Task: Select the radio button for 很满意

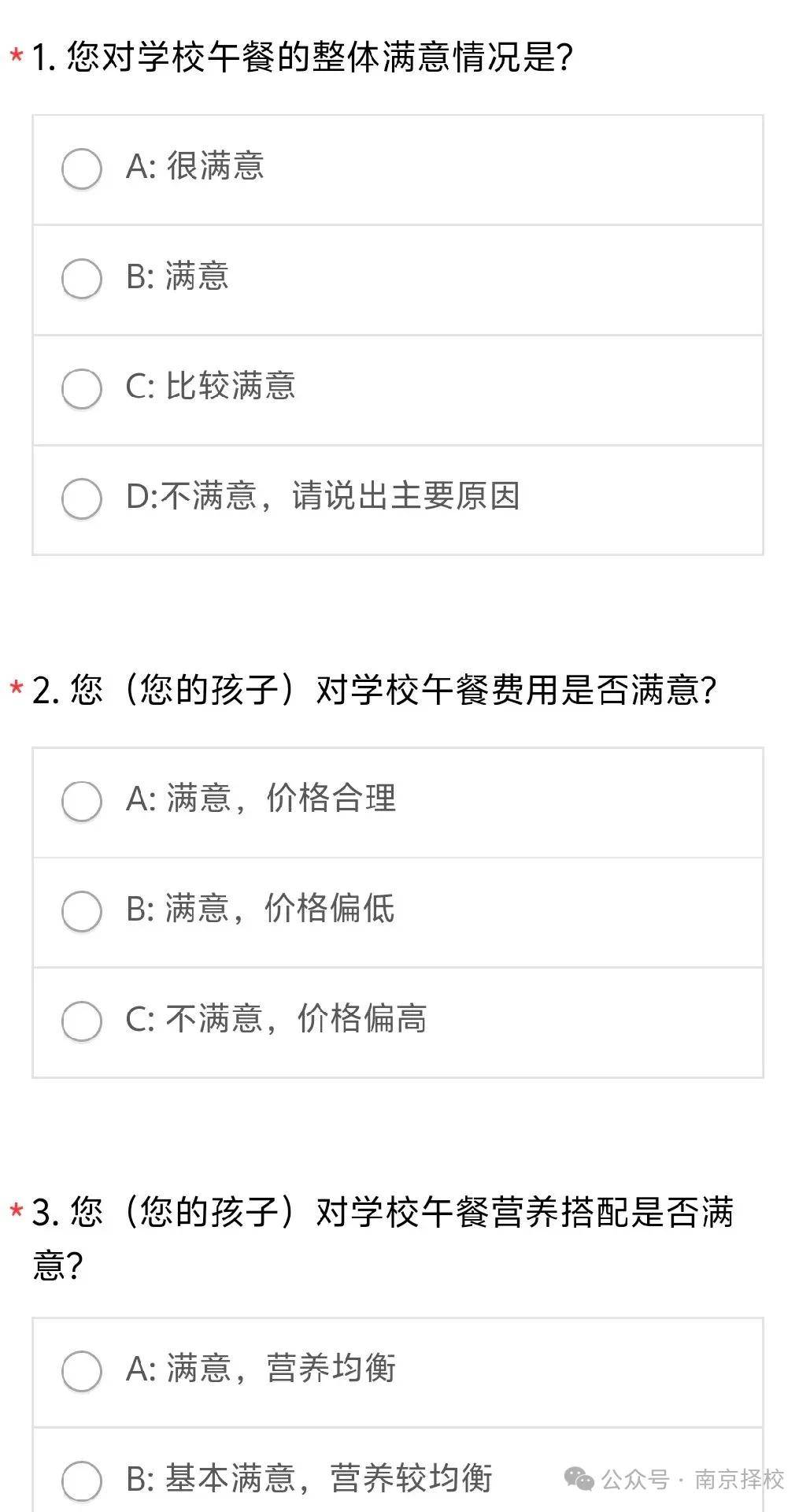Action: (x=82, y=169)
